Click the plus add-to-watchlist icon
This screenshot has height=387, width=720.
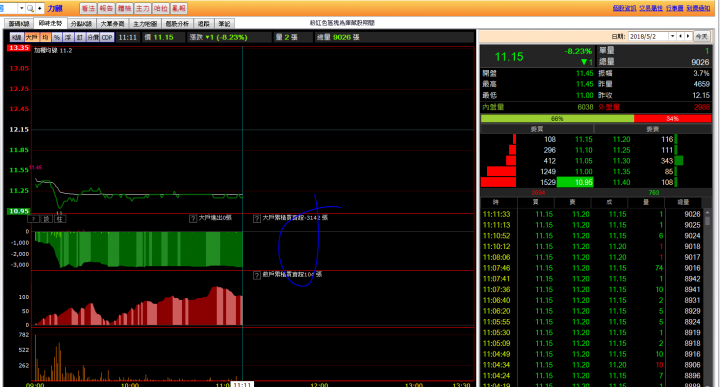(x=40, y=9)
